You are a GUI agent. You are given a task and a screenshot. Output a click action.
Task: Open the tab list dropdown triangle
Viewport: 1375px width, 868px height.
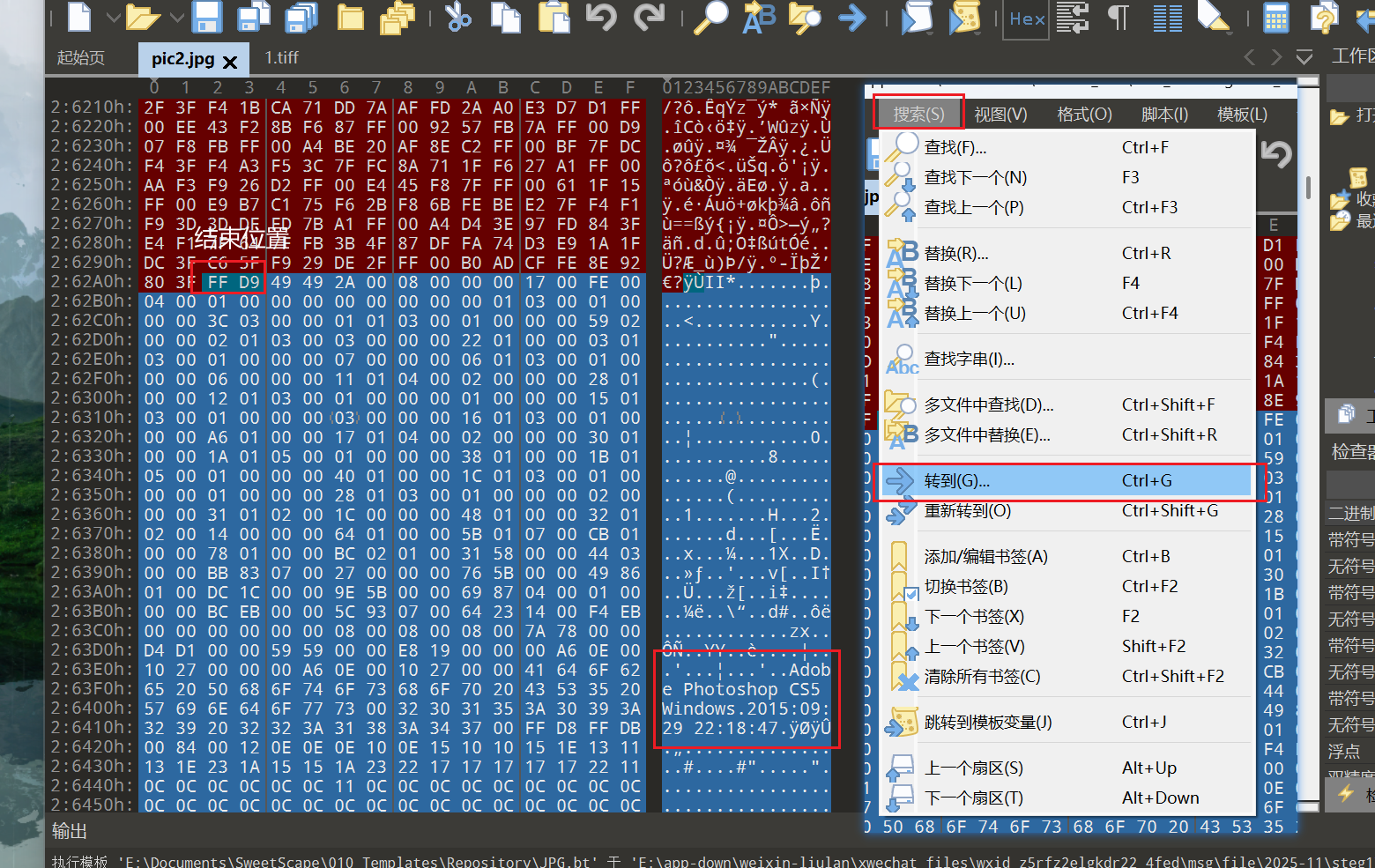pos(1304,57)
